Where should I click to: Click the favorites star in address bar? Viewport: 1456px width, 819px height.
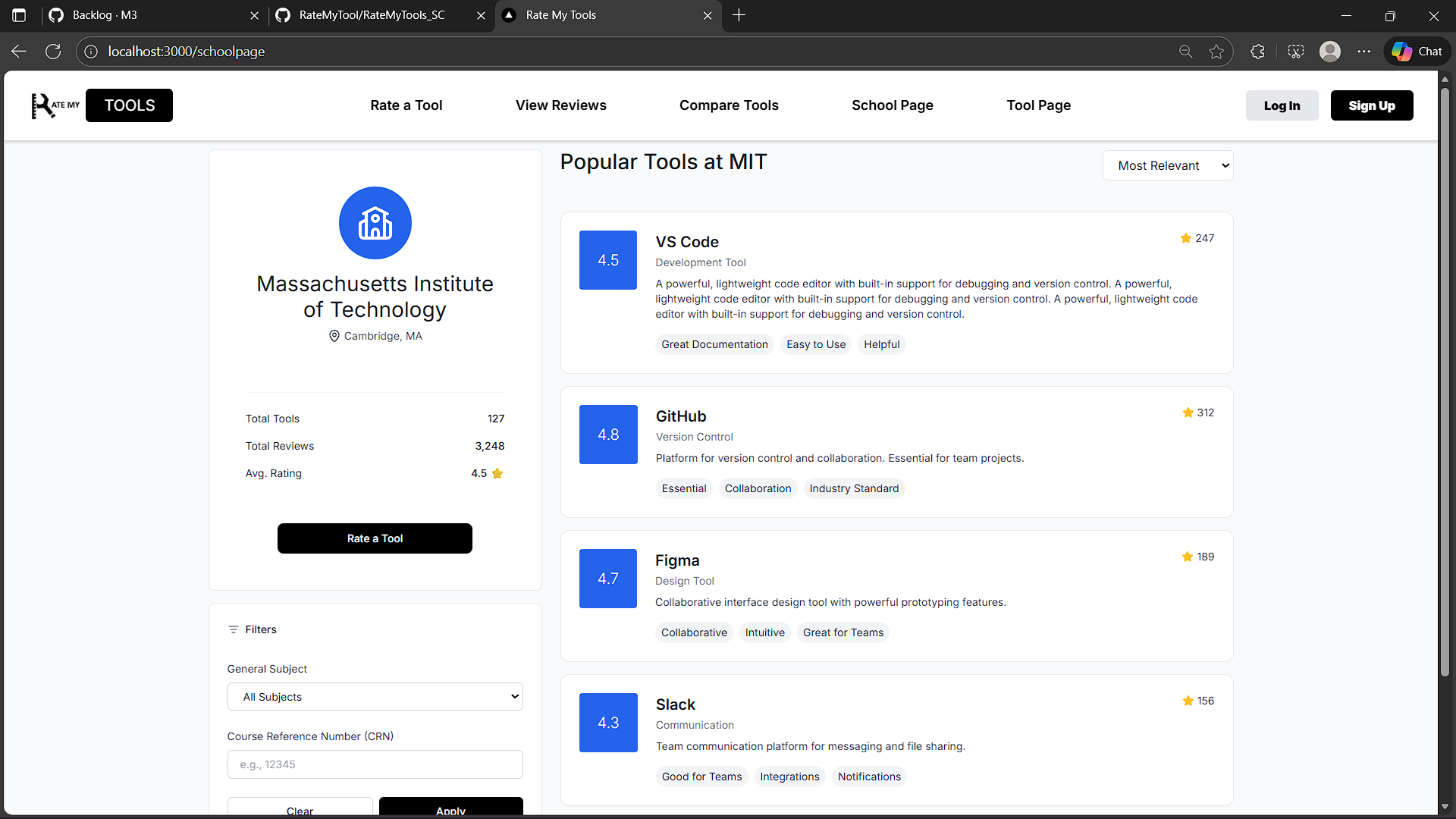pos(1216,52)
